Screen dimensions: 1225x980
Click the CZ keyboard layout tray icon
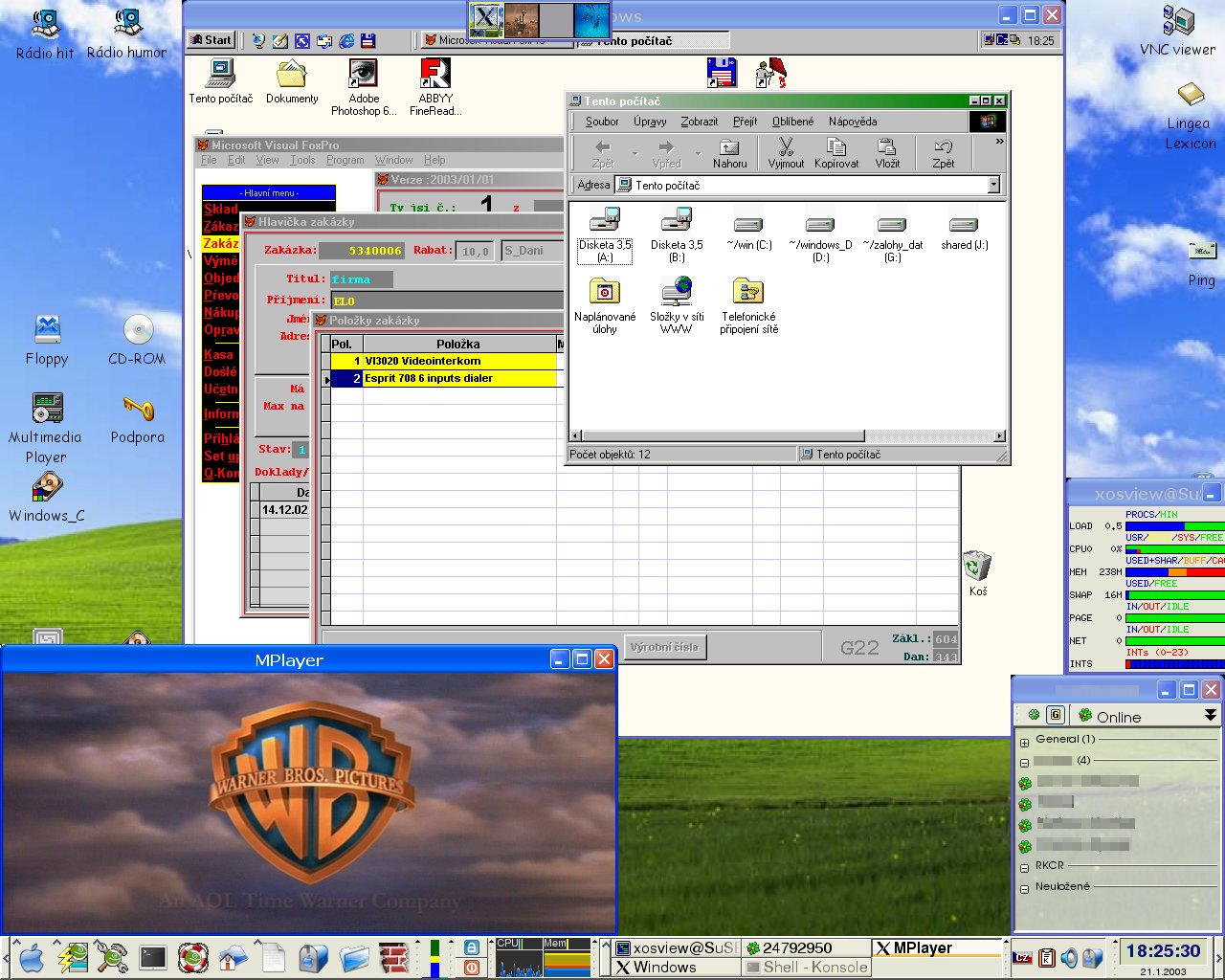coord(1022,957)
